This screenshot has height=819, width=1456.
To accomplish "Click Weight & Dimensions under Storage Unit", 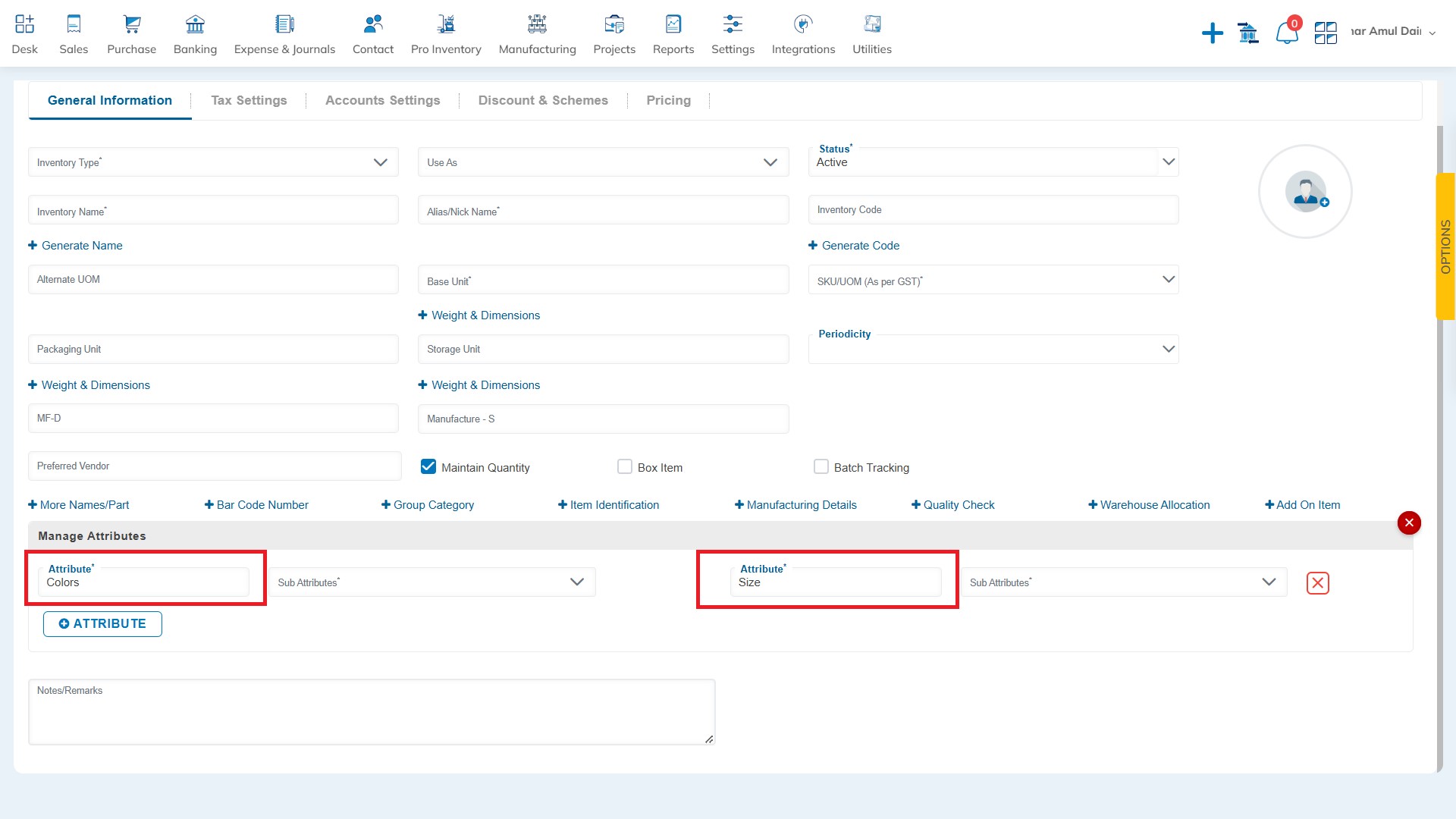I will 479,385.
